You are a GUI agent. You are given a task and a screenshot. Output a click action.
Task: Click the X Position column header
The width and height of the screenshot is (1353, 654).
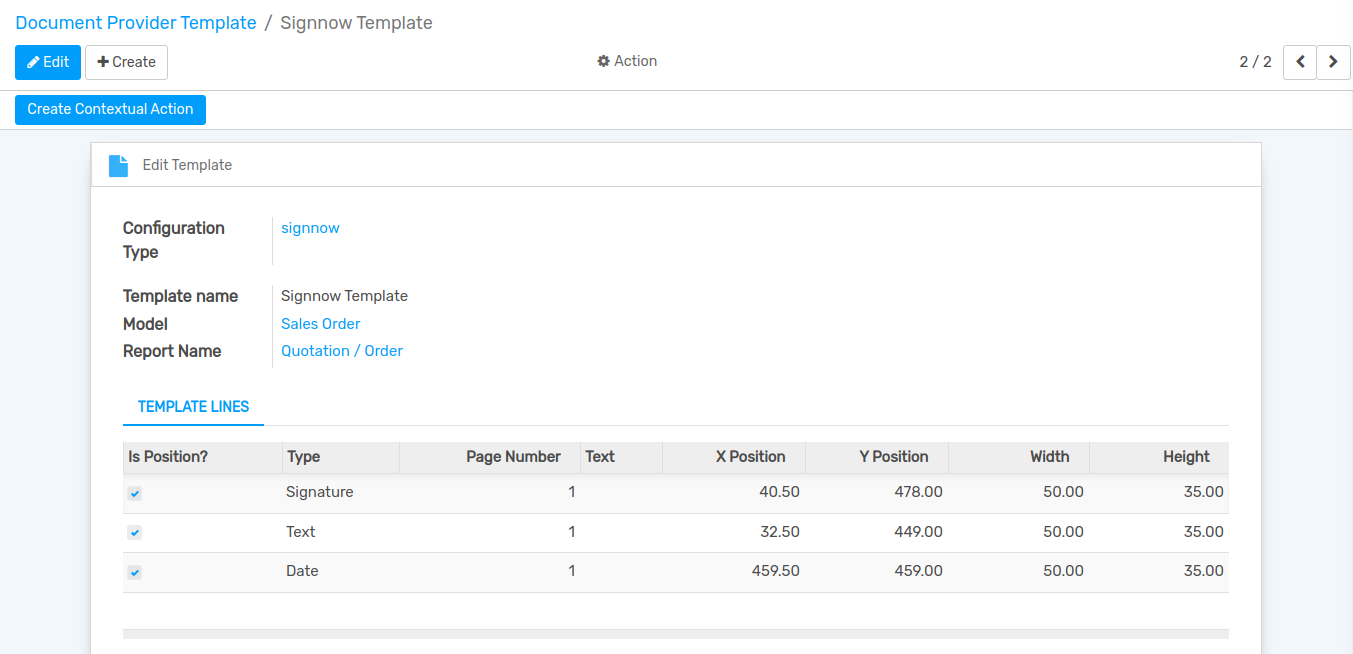point(750,457)
